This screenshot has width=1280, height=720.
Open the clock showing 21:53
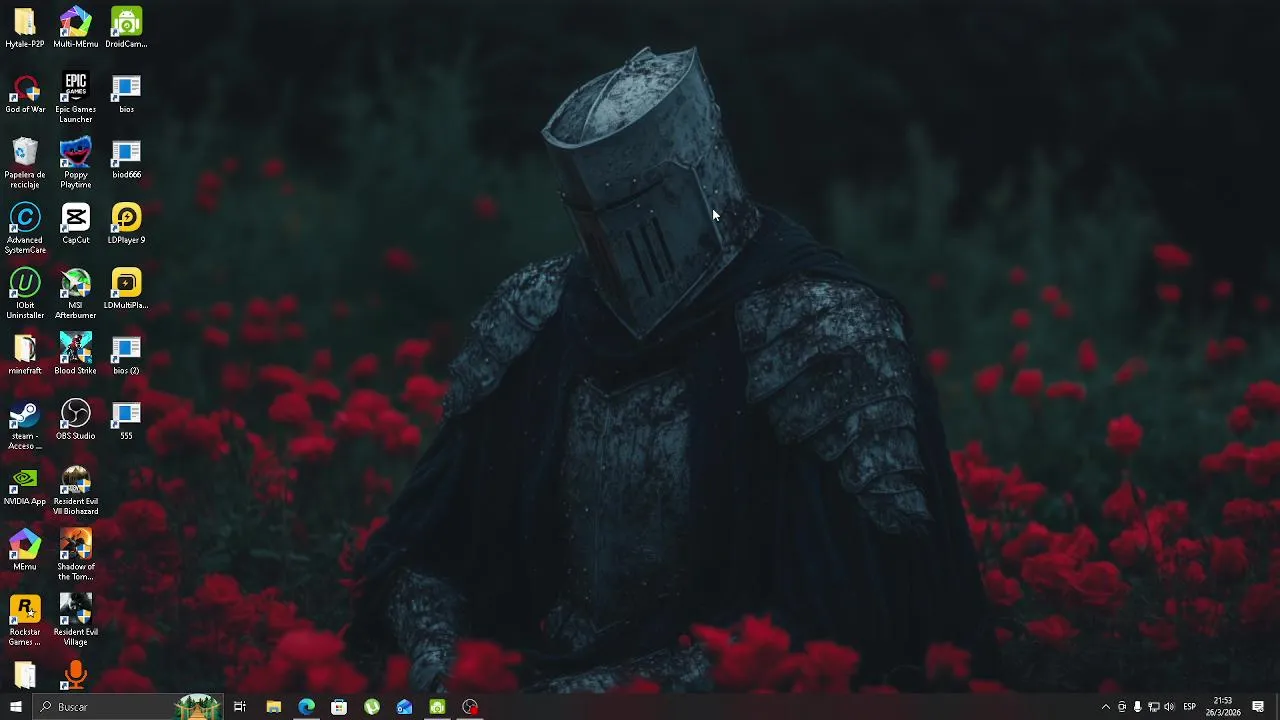pos(1222,707)
